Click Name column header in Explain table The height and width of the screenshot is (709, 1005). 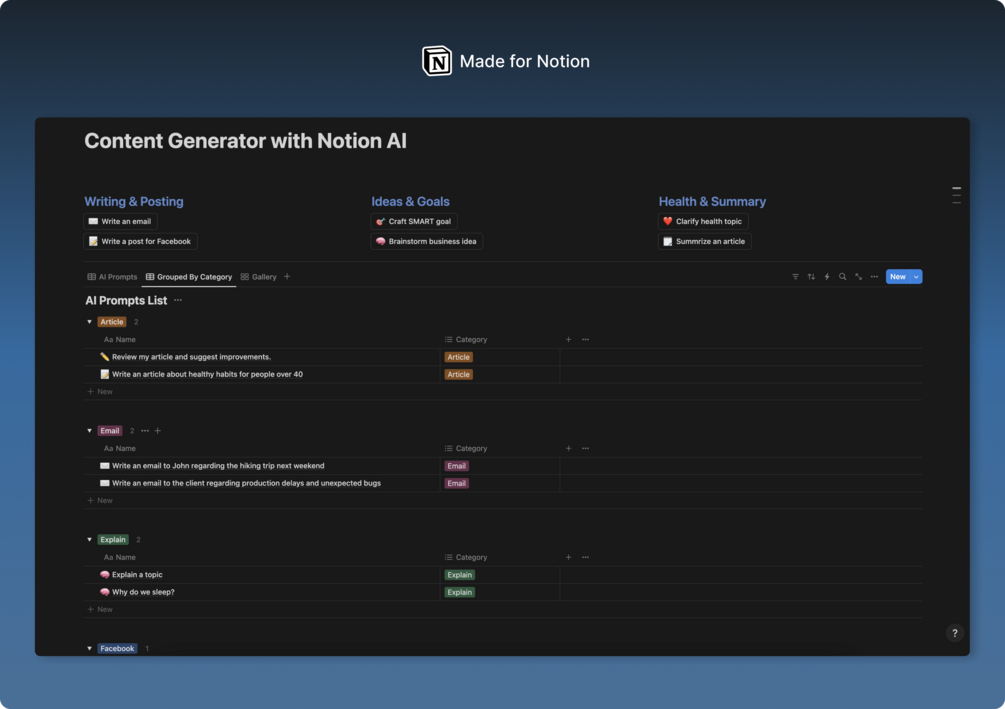[x=120, y=558]
